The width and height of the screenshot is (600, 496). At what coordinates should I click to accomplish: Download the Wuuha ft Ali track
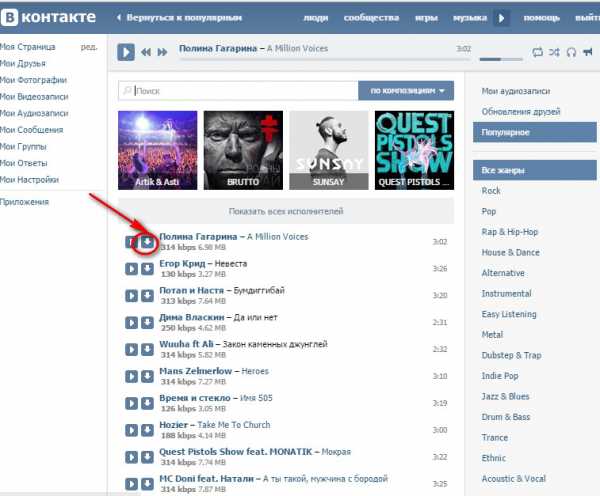coord(147,349)
